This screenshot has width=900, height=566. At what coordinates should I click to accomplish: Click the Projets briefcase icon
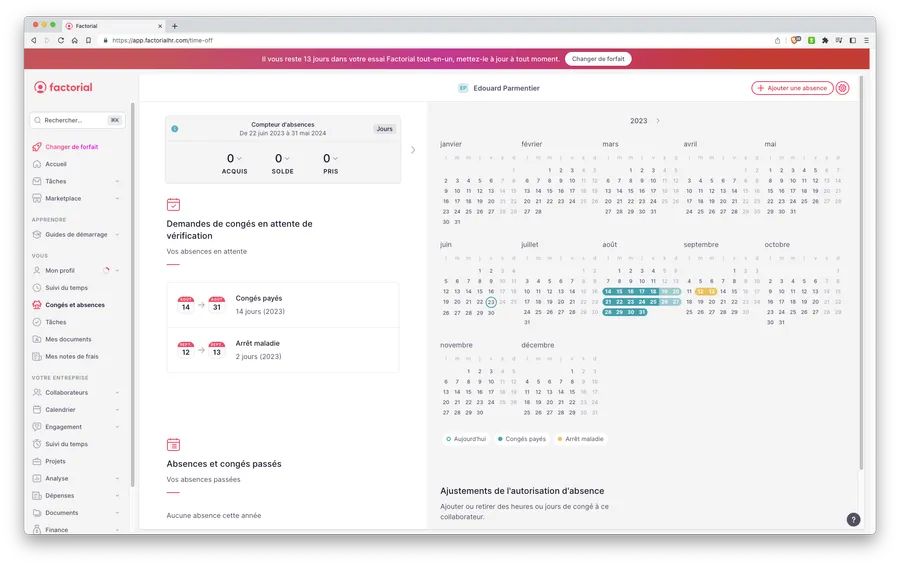[x=37, y=462]
